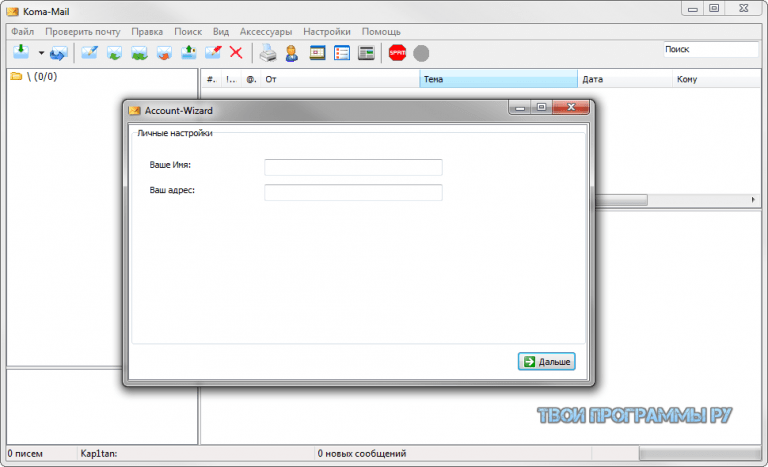Click the red SPAM stop sign icon

[397, 52]
